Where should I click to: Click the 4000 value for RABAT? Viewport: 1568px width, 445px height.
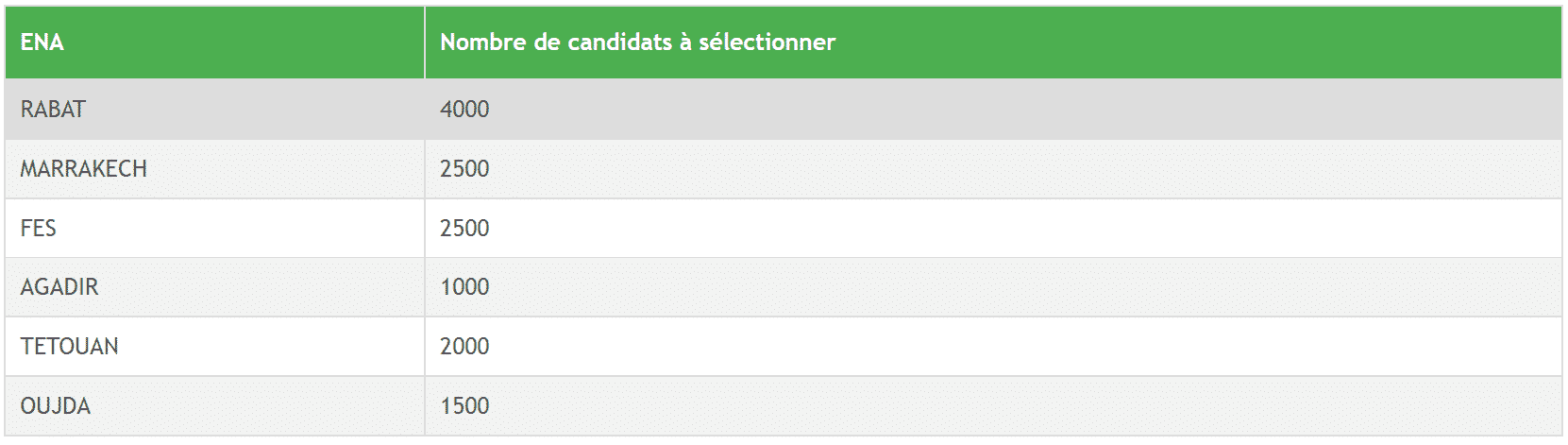(464, 110)
